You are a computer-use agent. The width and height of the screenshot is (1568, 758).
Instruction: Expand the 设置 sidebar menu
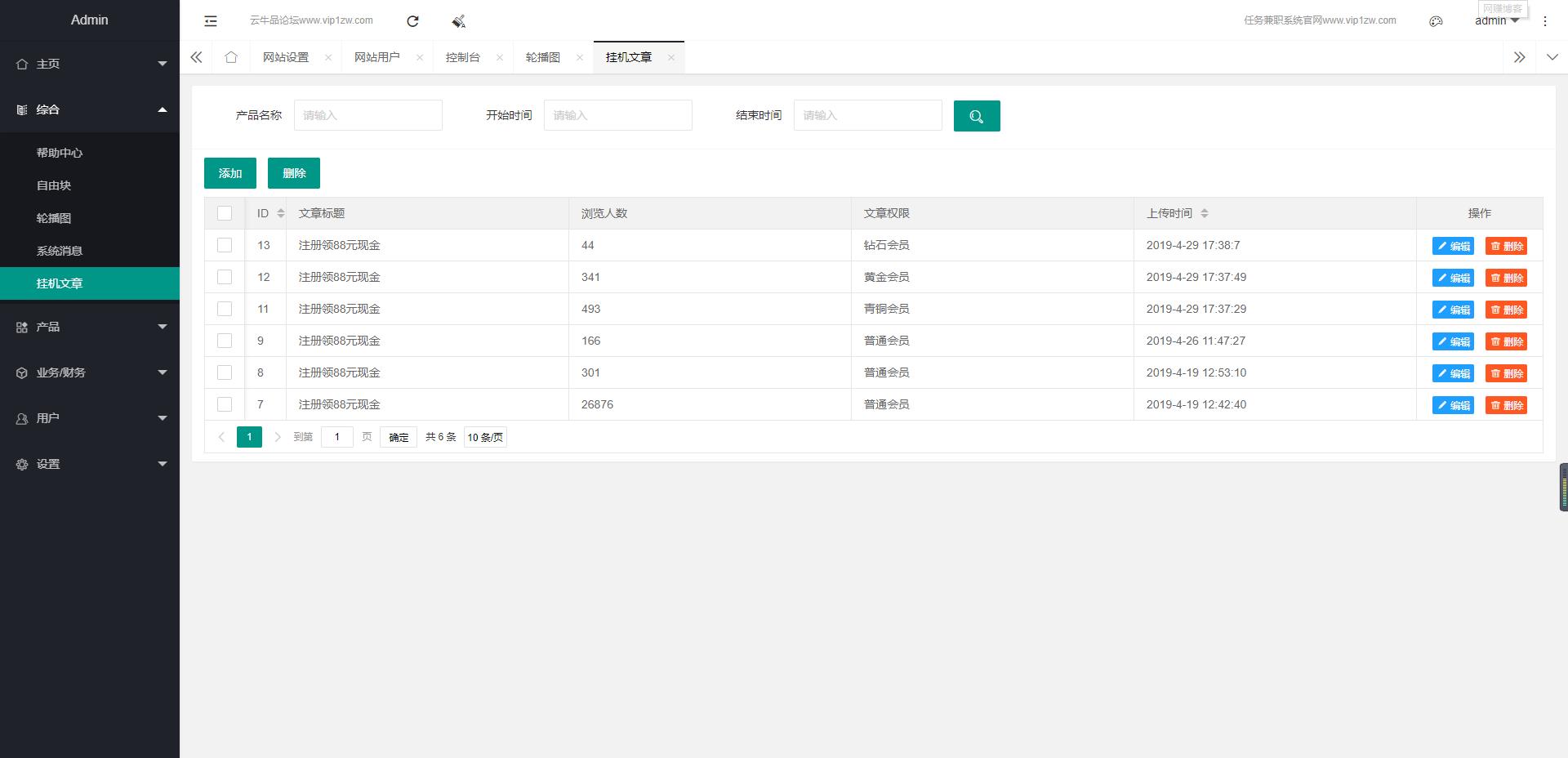coord(90,464)
